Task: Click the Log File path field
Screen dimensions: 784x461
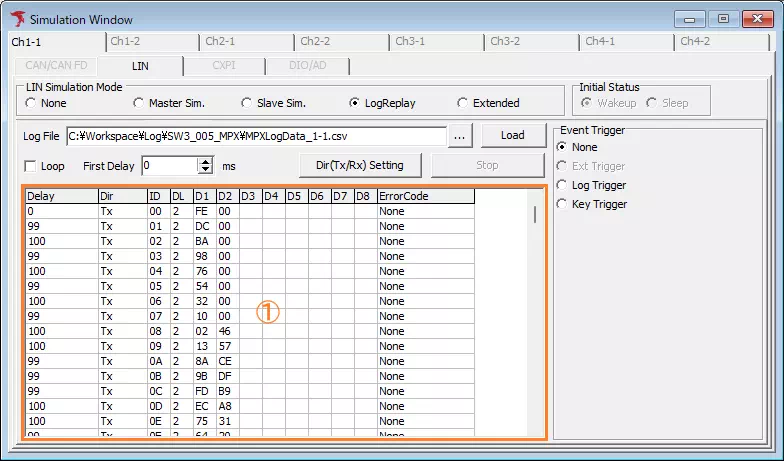Action: [x=255, y=135]
